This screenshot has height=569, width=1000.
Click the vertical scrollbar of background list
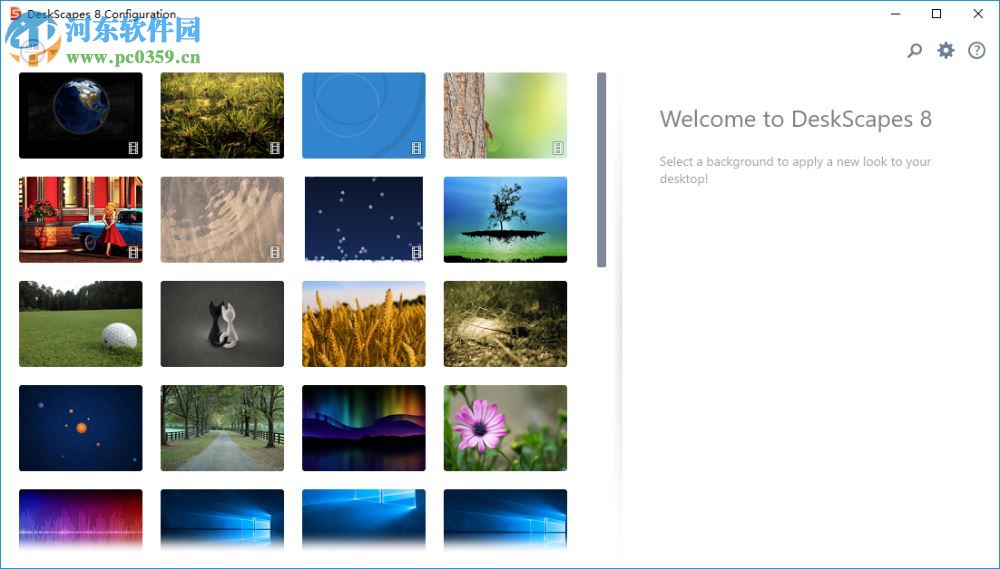pos(601,170)
